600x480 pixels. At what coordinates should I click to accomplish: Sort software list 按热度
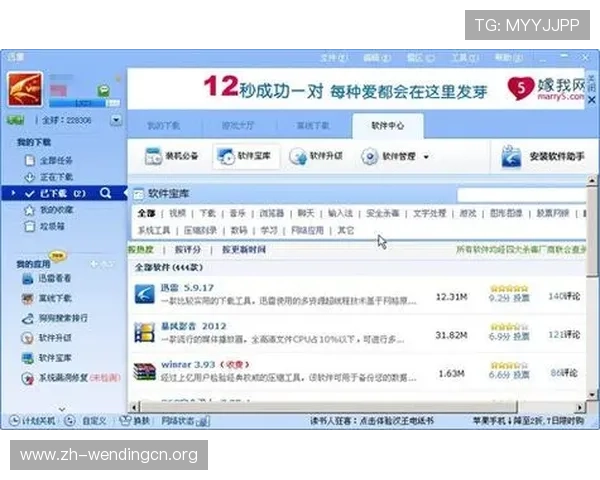141,250
